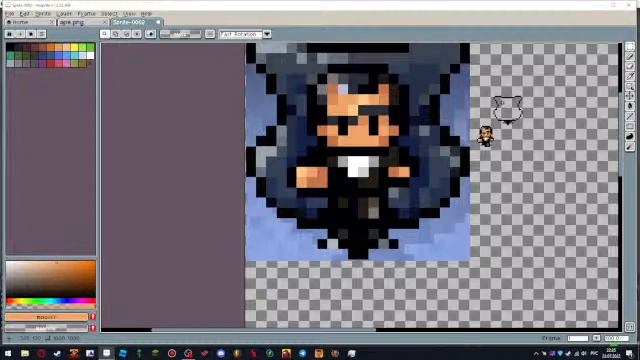Select the Zoom tool
This screenshot has height=360, width=640.
pyautogui.click(x=630, y=86)
